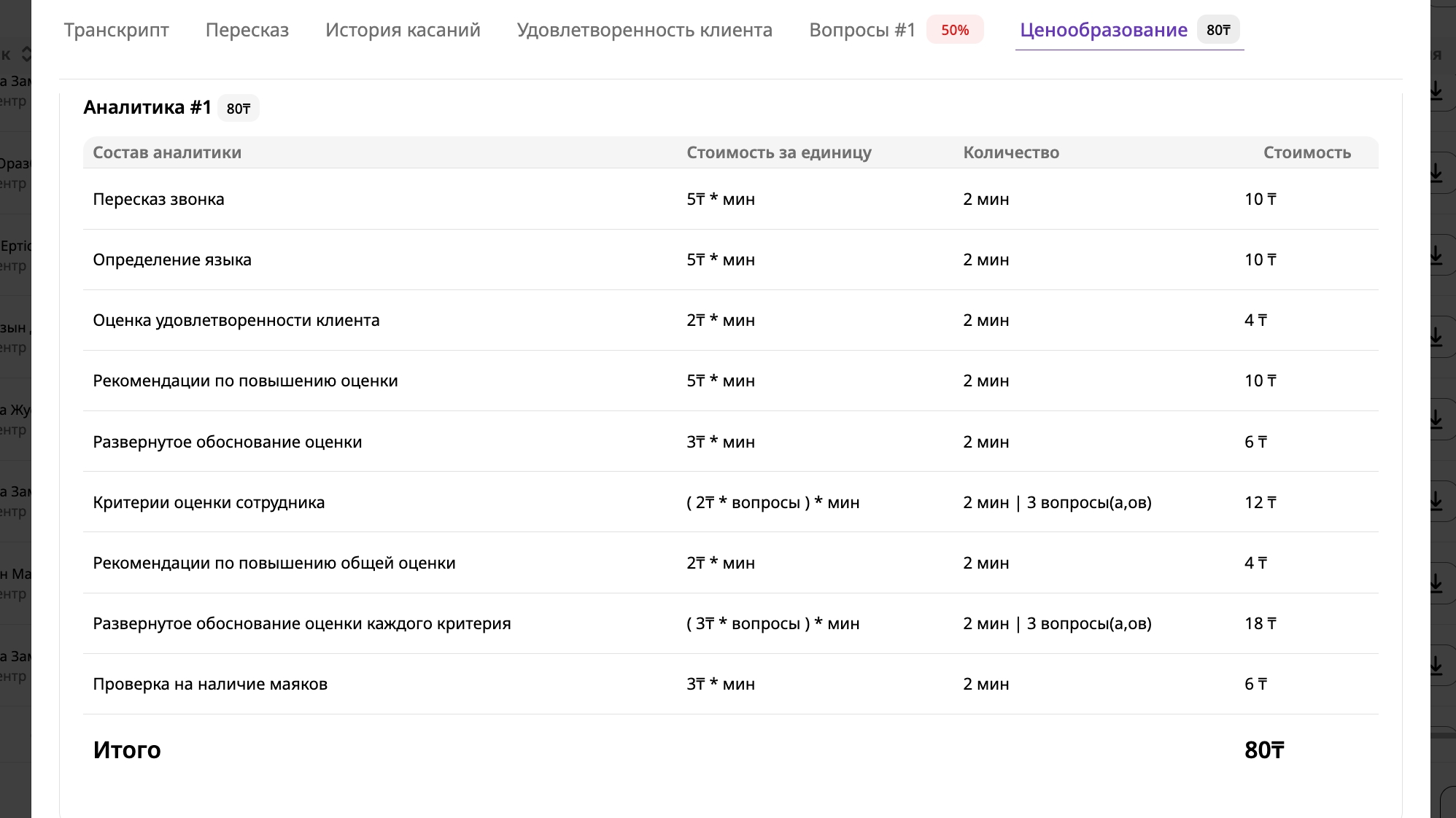Click the red 50% score badge

tap(954, 30)
